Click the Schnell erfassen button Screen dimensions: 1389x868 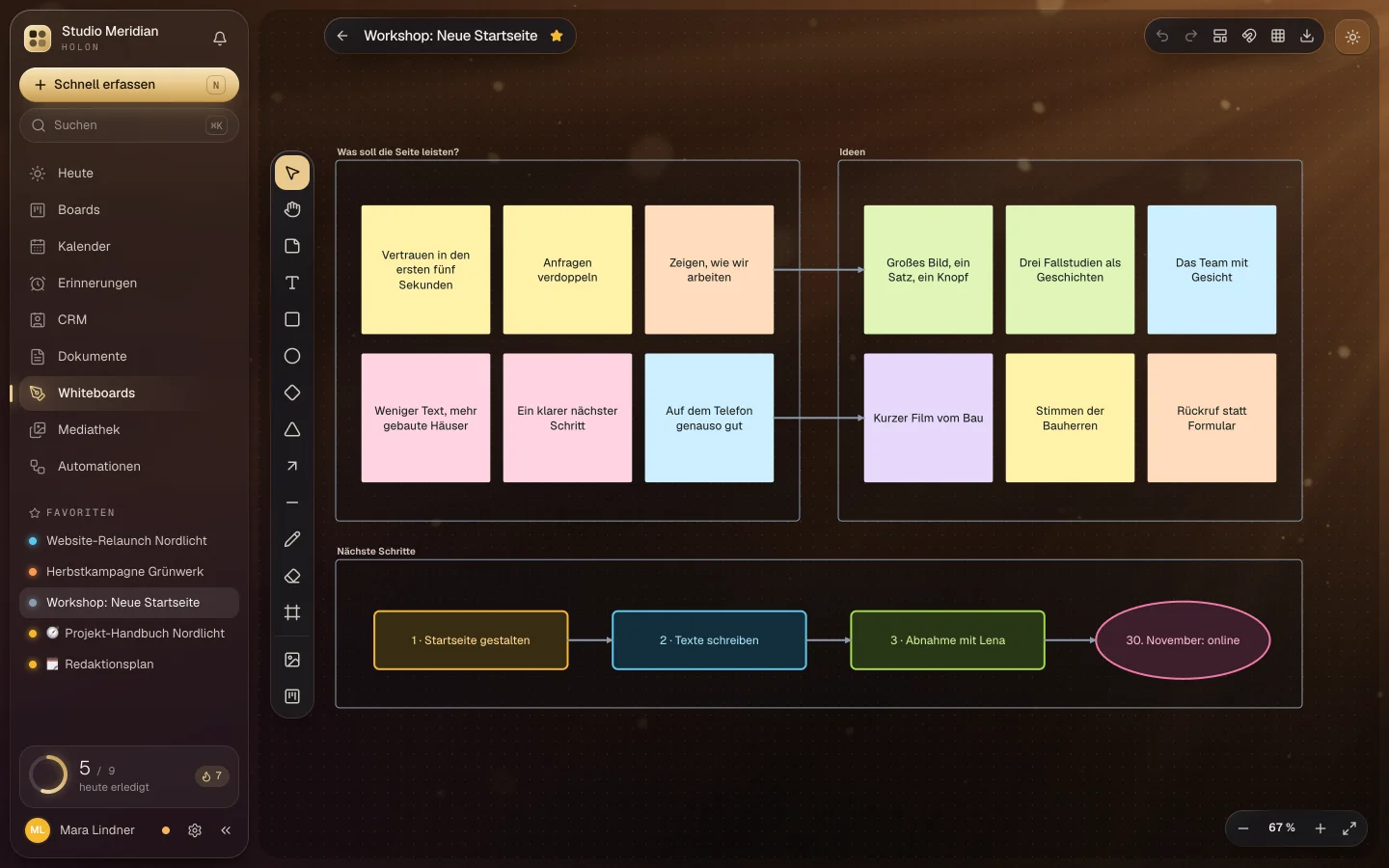point(129,85)
